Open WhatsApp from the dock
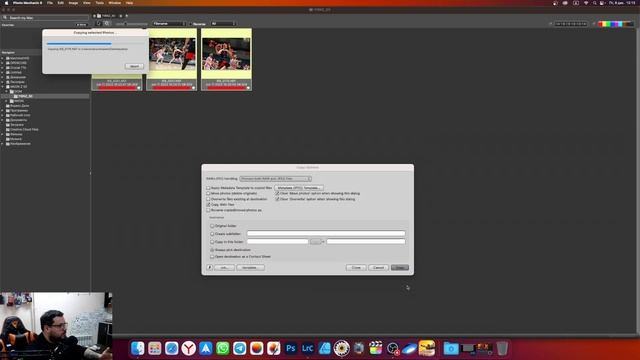This screenshot has height=360, width=640. click(x=222, y=348)
